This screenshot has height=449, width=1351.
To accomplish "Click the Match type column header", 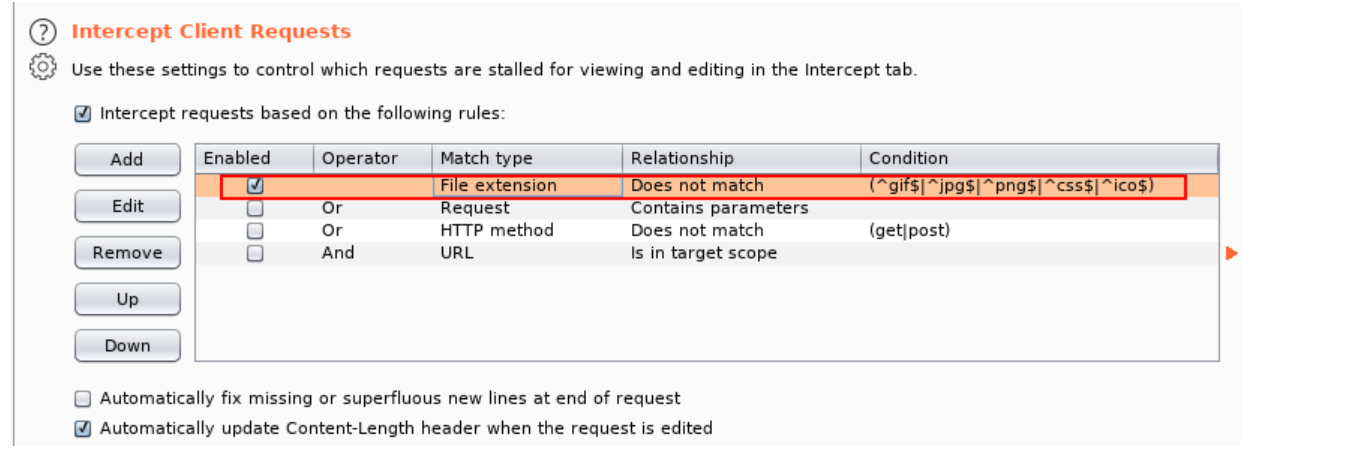I will click(487, 158).
